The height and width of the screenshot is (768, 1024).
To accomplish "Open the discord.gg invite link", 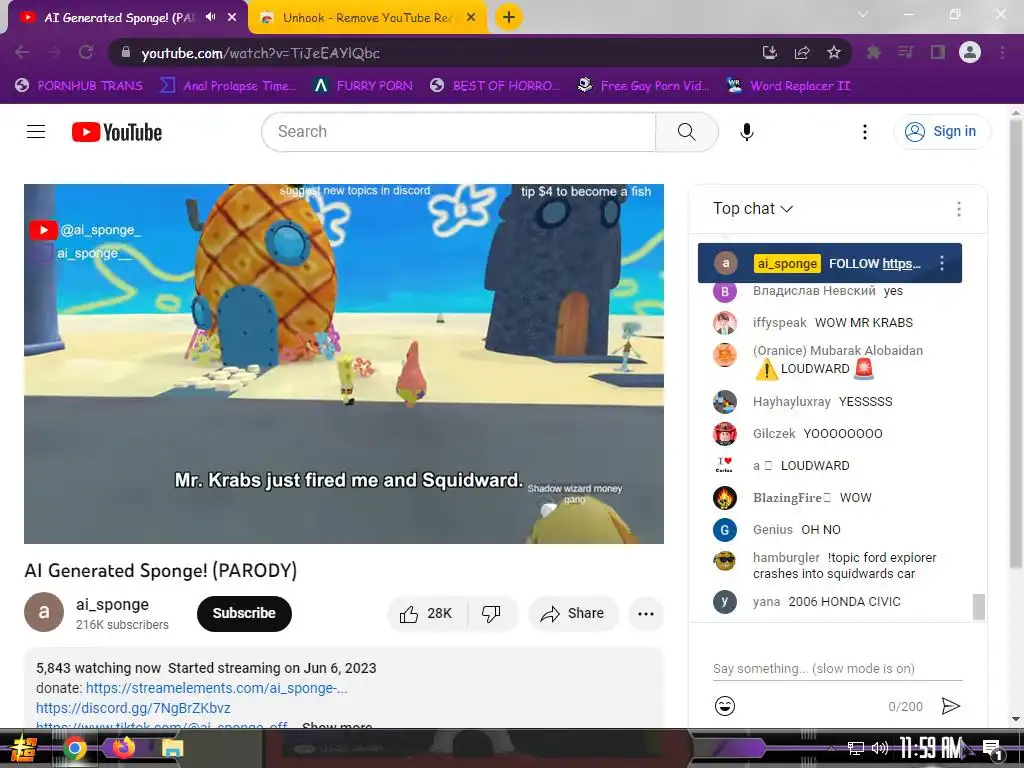I will coord(133,708).
